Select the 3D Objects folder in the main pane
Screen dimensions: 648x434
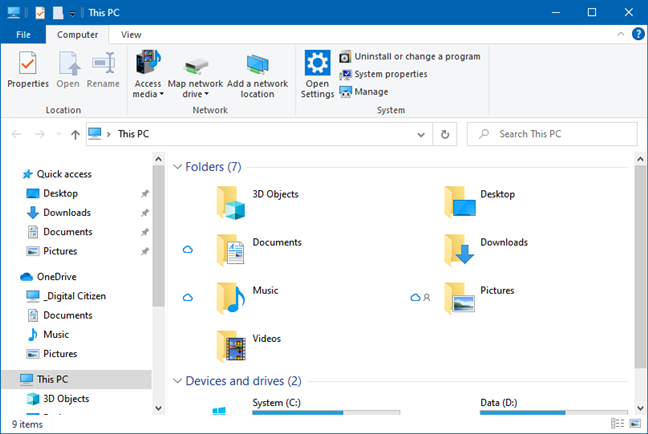258,203
